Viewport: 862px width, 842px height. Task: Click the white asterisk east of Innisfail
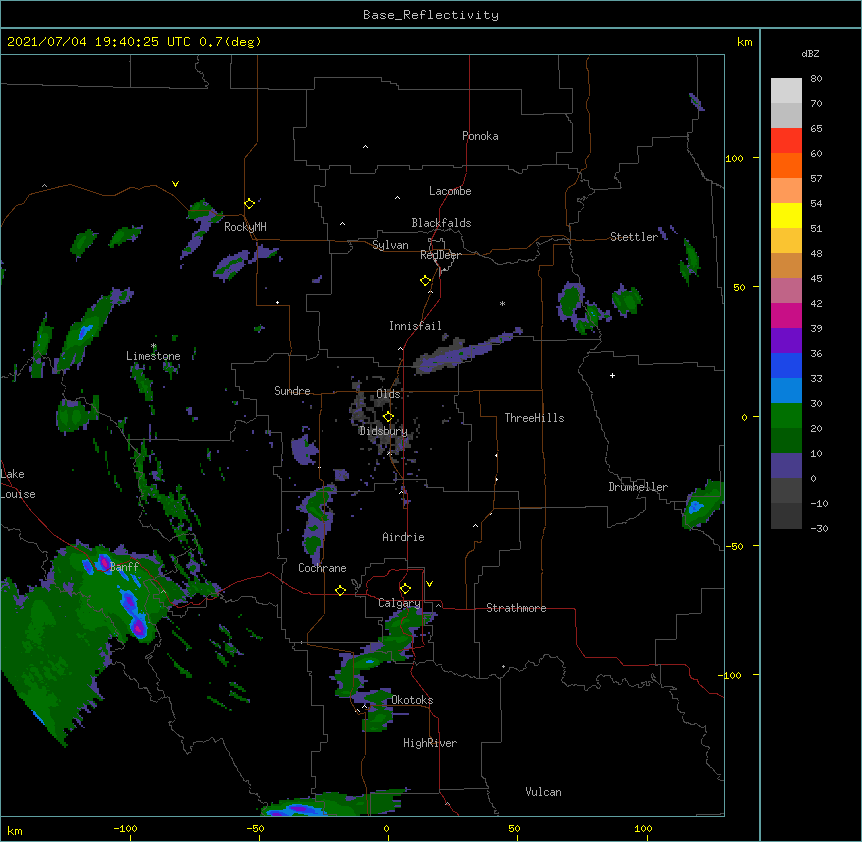[x=502, y=303]
